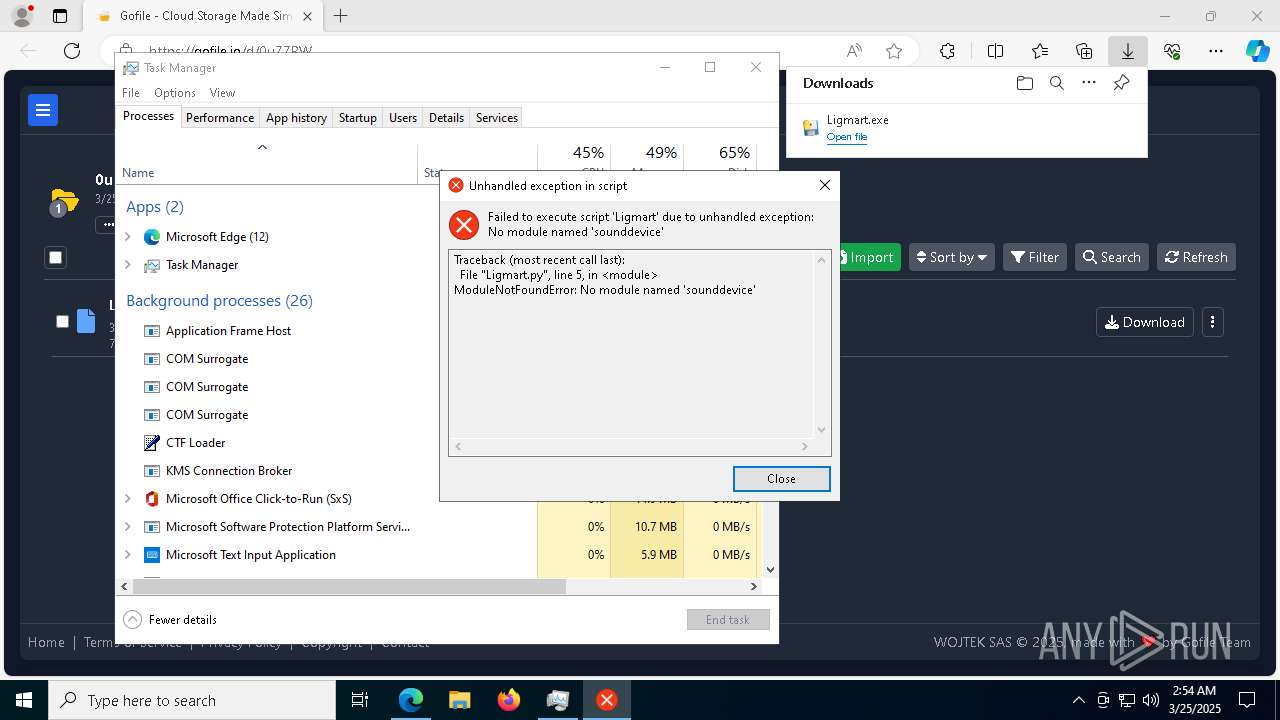1280x720 pixels.
Task: Expand the Microsoft Edge (12) process group
Action: 127,237
